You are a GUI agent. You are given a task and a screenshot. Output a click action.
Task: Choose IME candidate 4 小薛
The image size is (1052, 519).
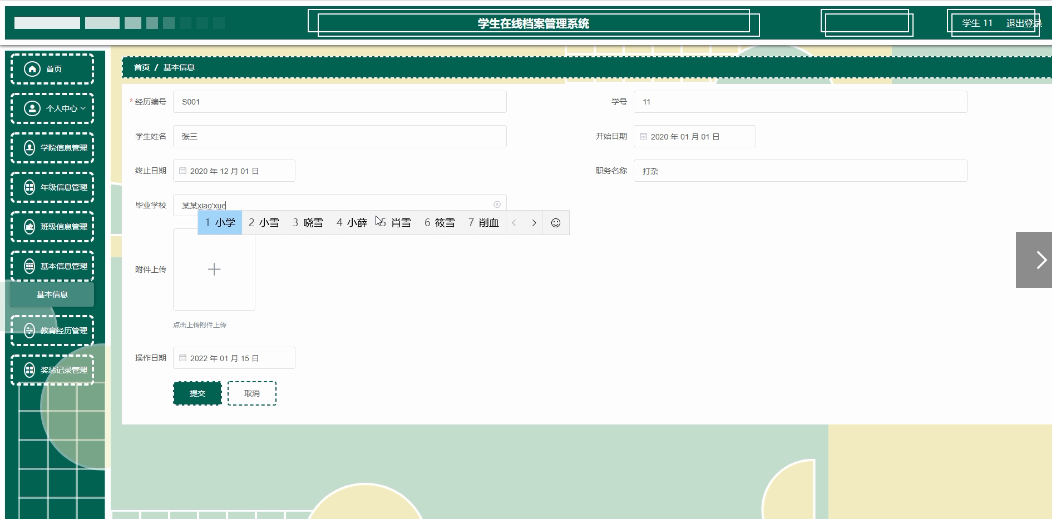click(x=352, y=223)
